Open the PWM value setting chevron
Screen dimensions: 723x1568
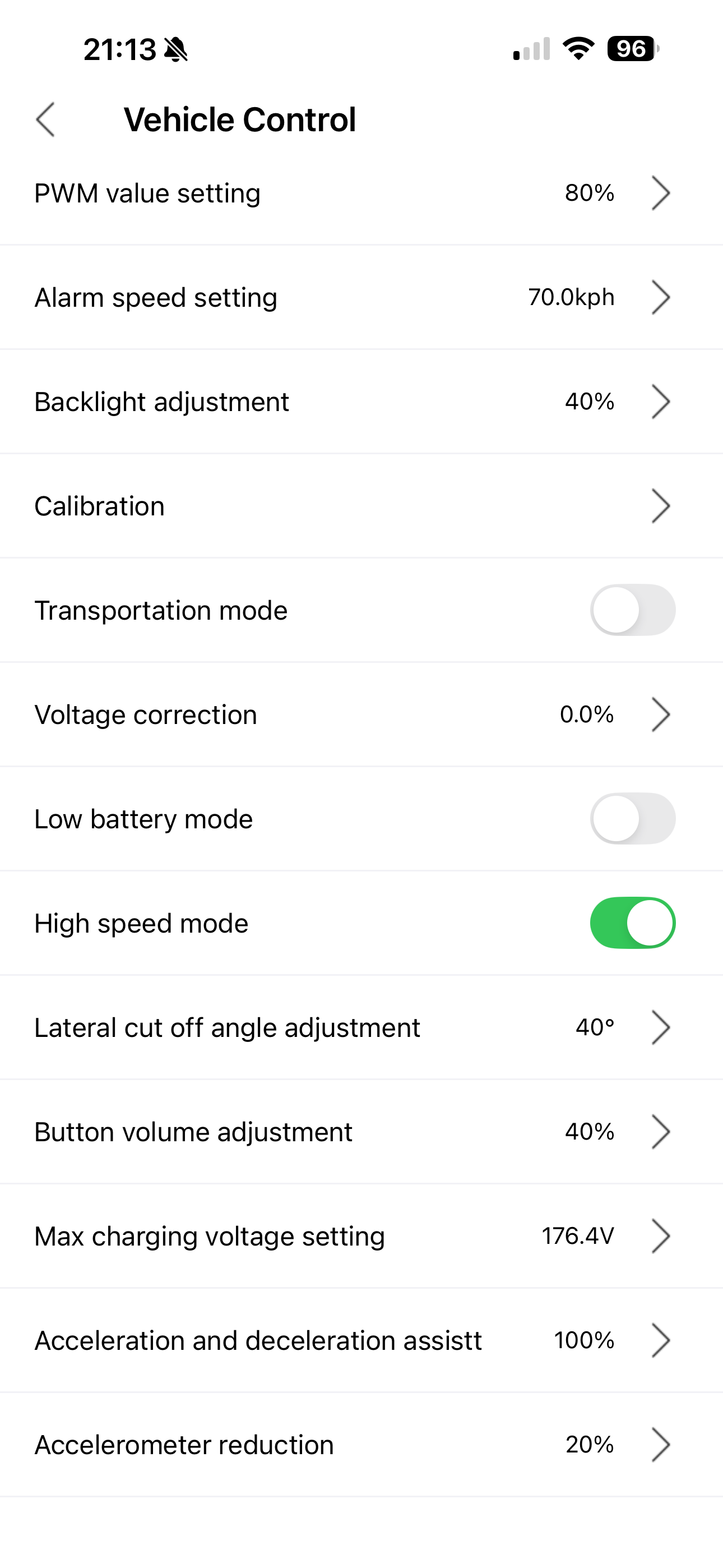pyautogui.click(x=660, y=193)
